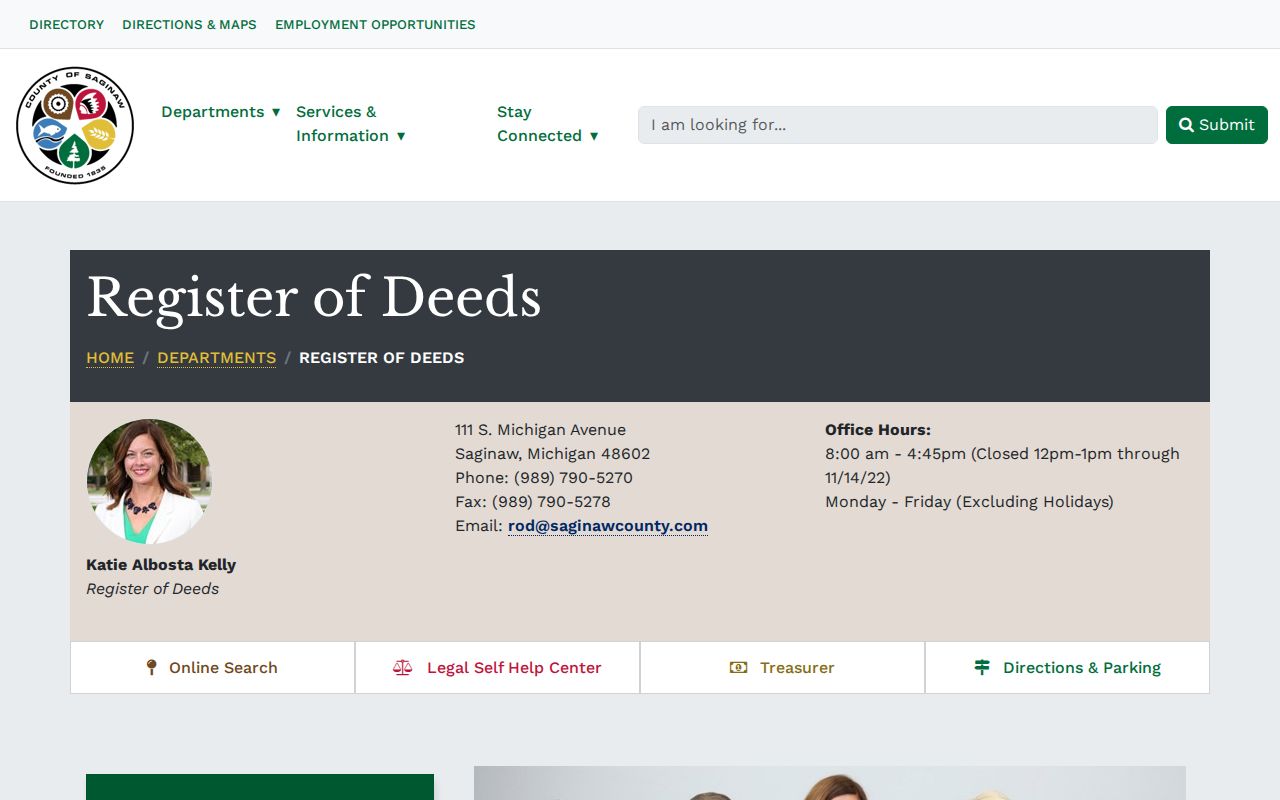1280x800 pixels.
Task: Open the Online Search text link
Action: coord(223,667)
